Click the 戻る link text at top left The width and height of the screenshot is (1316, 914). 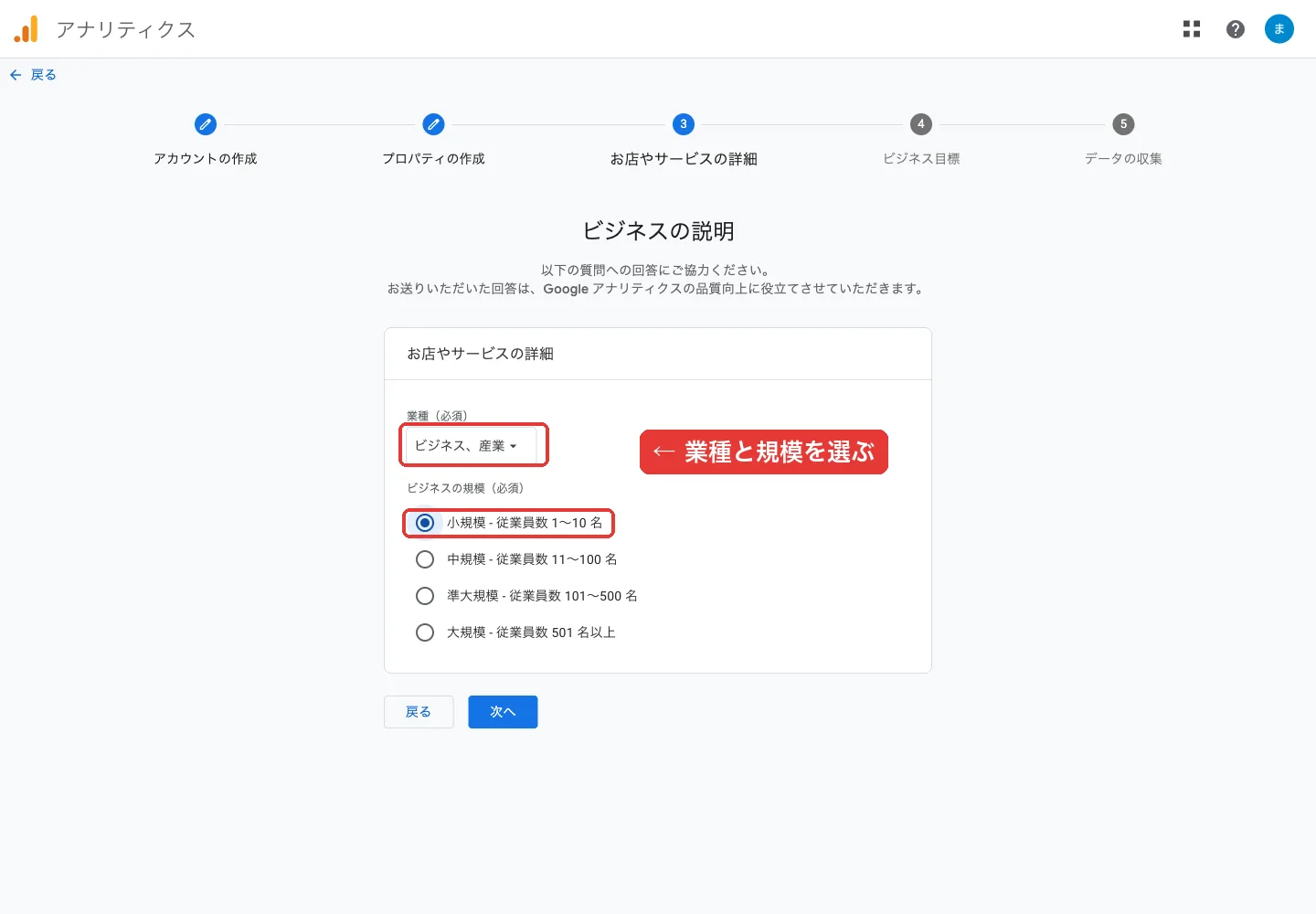tap(44, 75)
